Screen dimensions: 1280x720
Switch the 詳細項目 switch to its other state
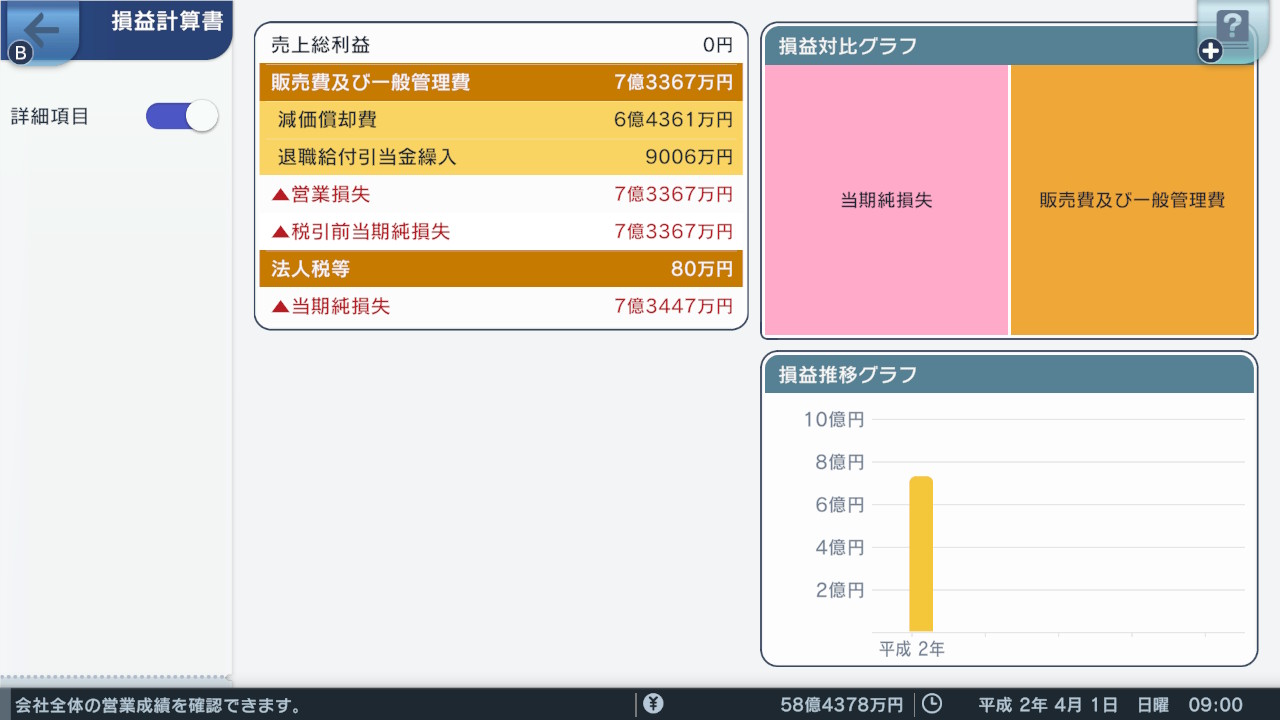point(181,116)
